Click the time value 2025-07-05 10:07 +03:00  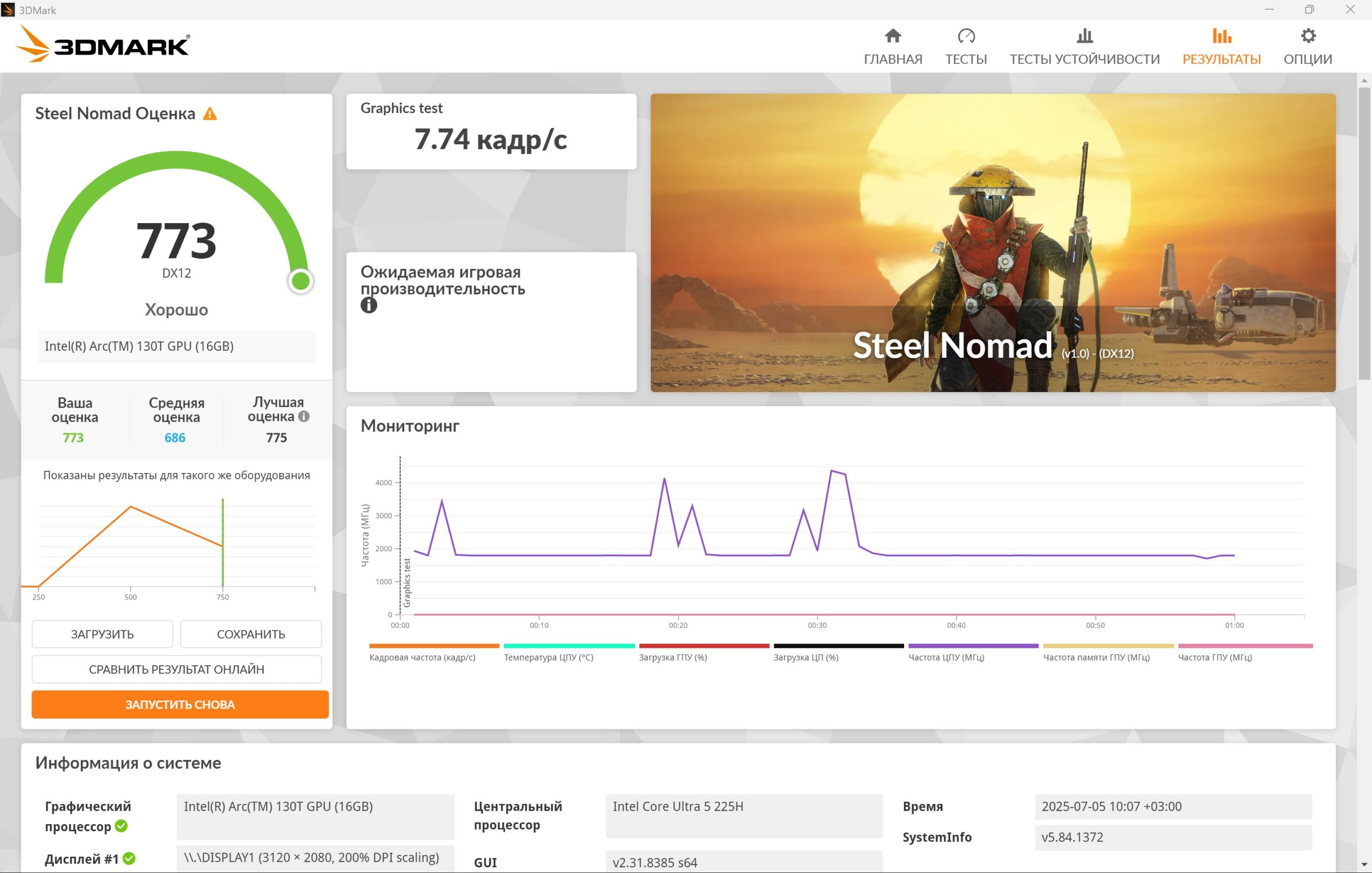(x=1173, y=807)
